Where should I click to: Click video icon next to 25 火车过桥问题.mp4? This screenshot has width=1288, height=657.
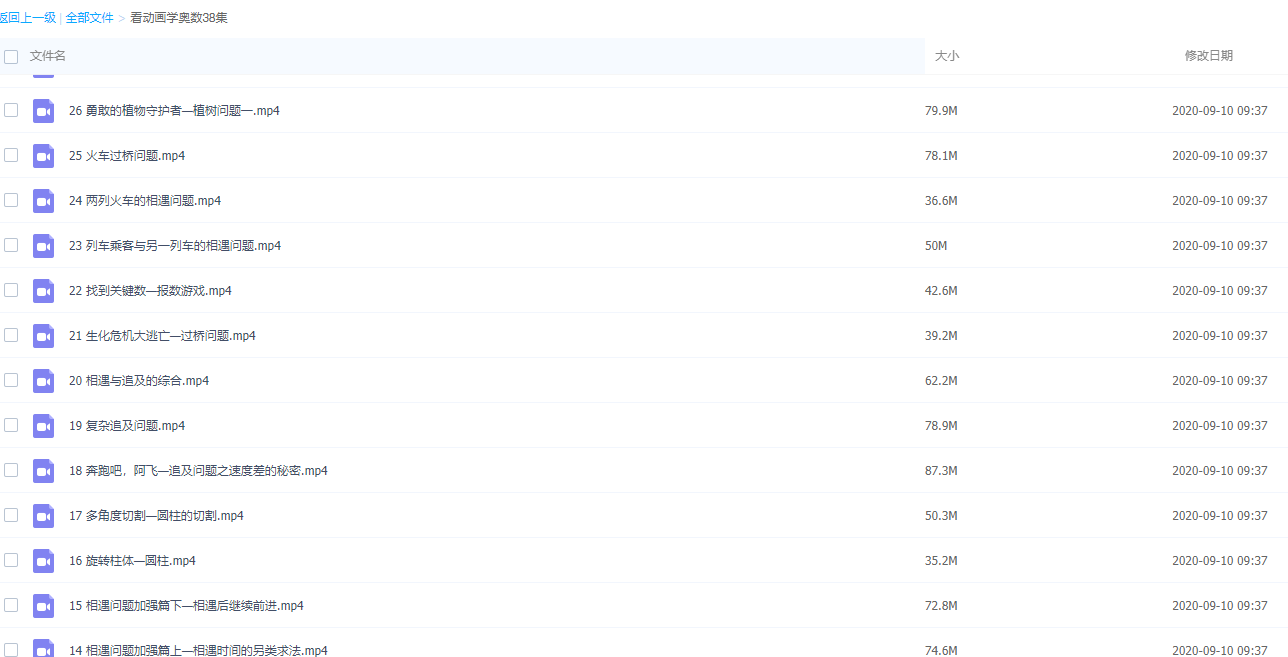click(43, 156)
